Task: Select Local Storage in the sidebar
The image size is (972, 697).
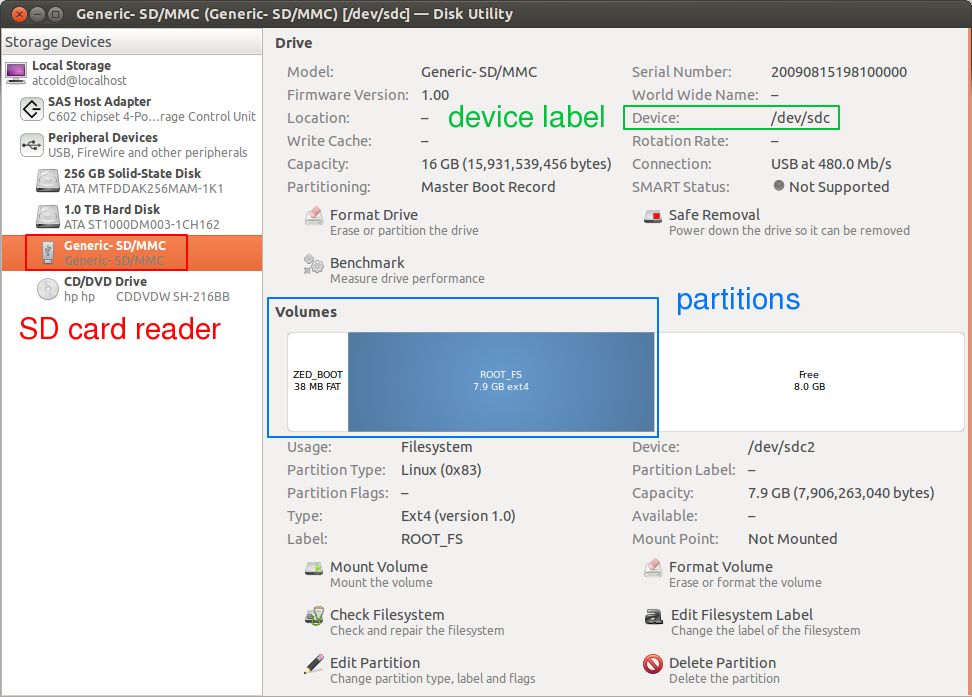Action: click(x=70, y=73)
